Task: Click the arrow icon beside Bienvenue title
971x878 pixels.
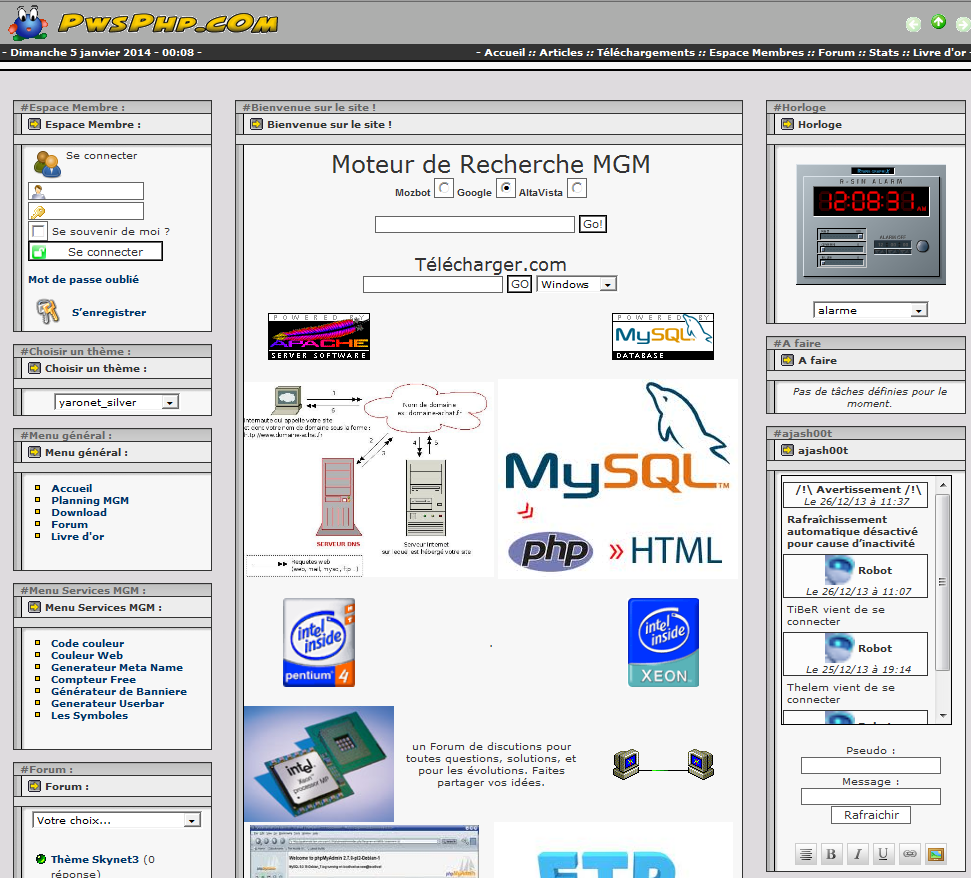Action: click(x=256, y=124)
